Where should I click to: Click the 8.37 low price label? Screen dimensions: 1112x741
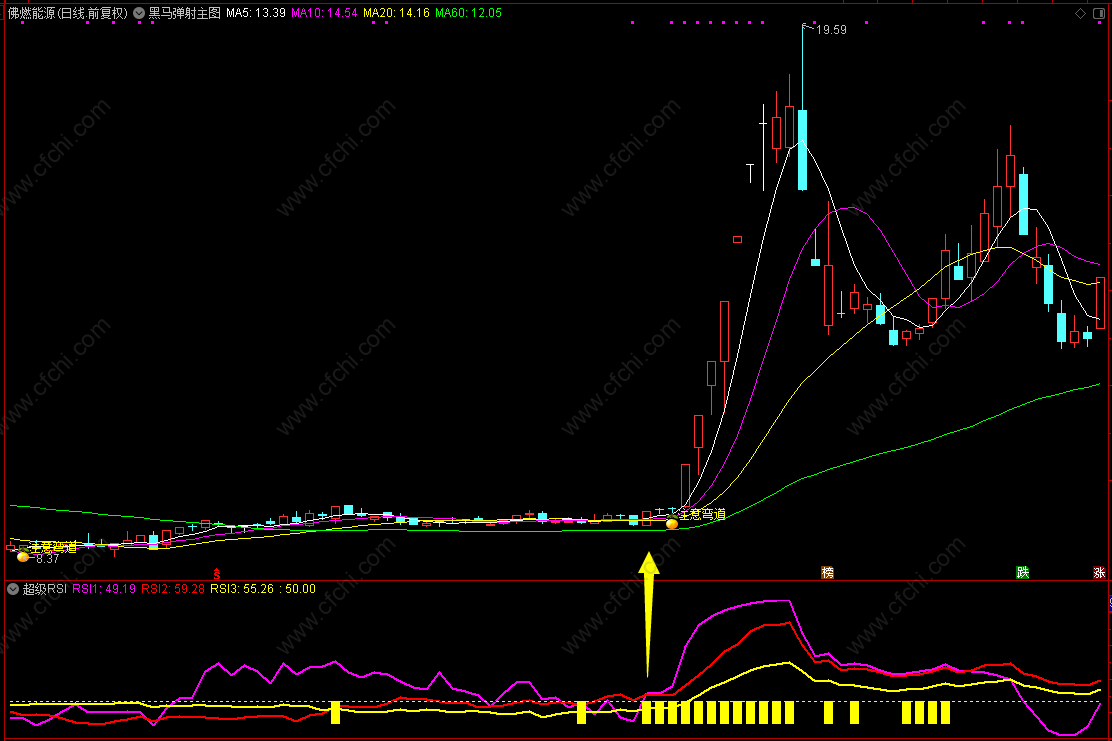pos(47,559)
